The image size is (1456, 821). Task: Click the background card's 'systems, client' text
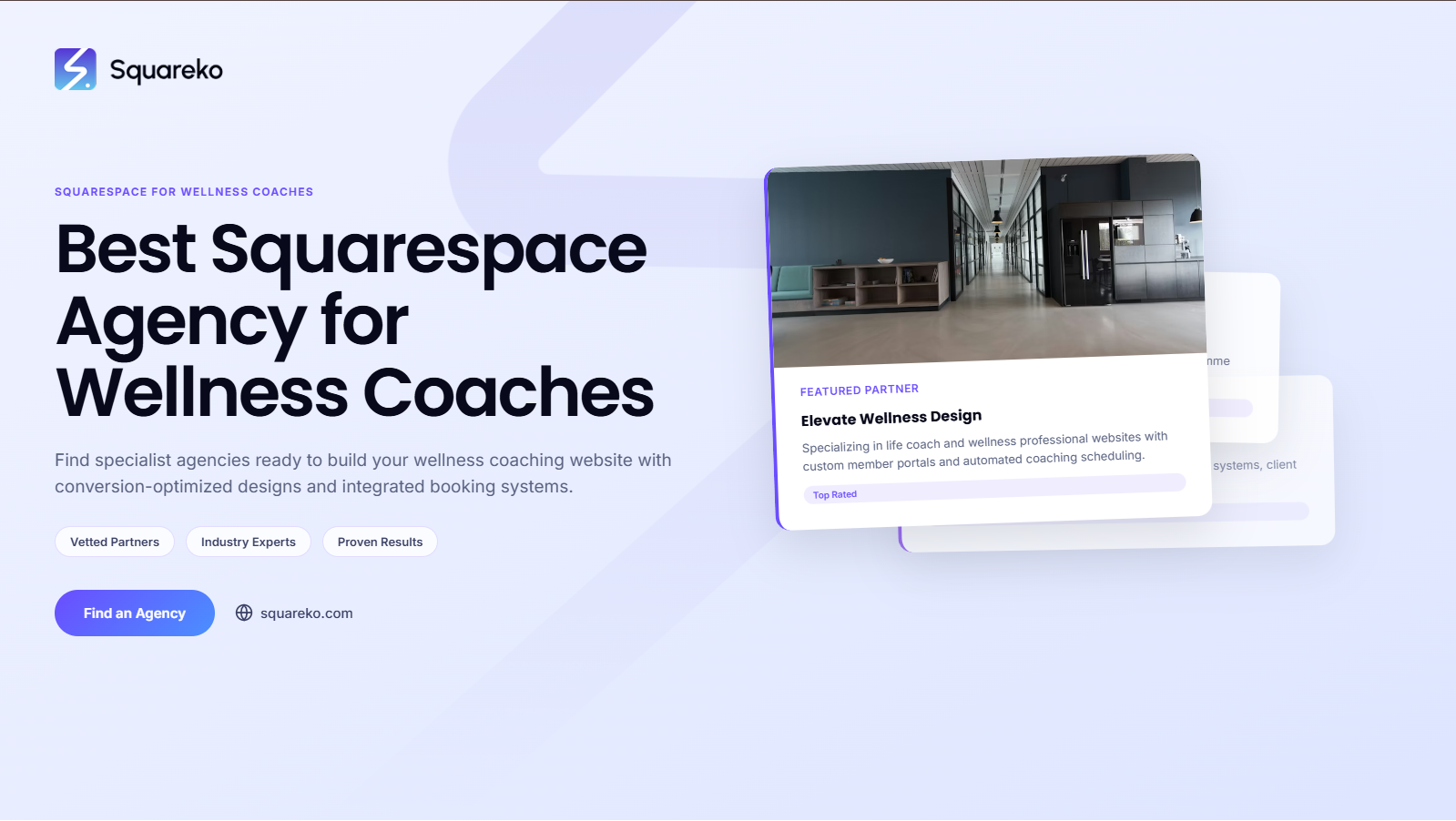[x=1255, y=465]
